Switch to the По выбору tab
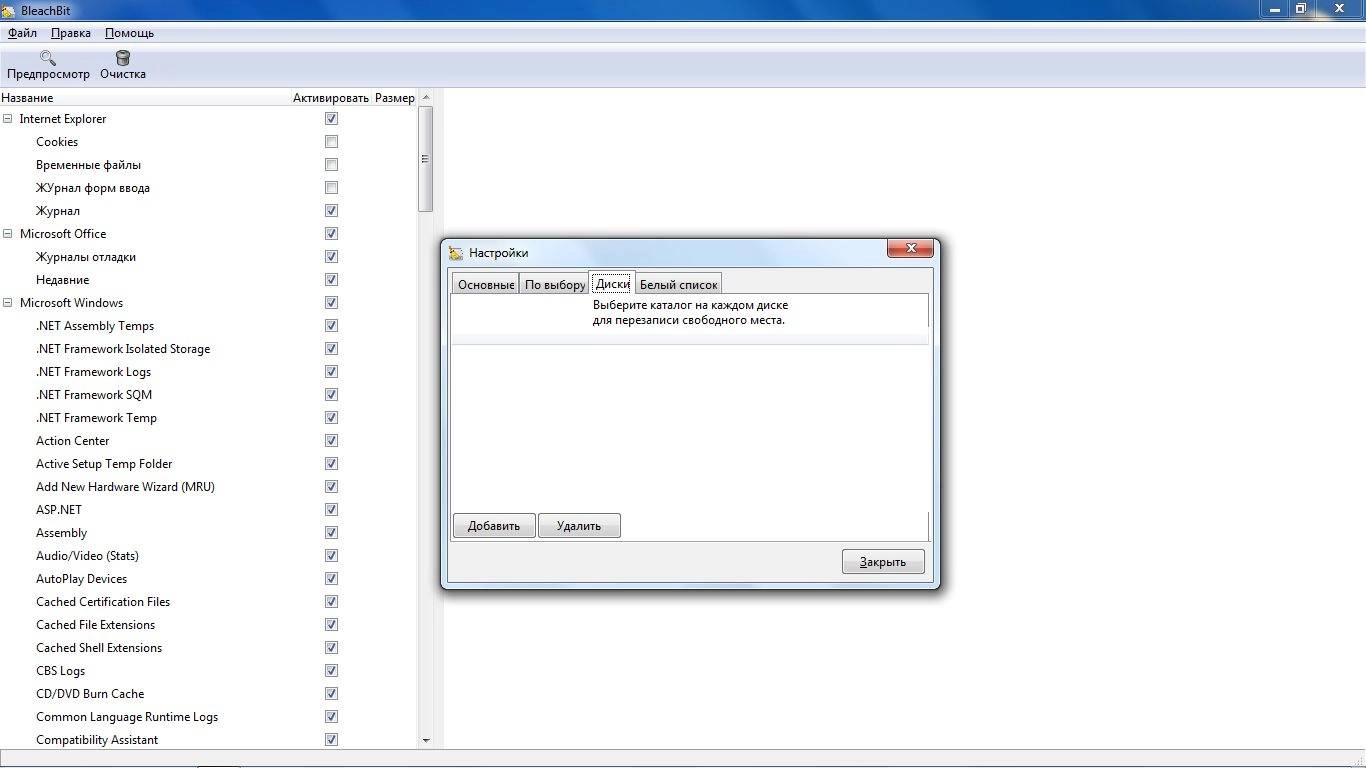 click(555, 284)
